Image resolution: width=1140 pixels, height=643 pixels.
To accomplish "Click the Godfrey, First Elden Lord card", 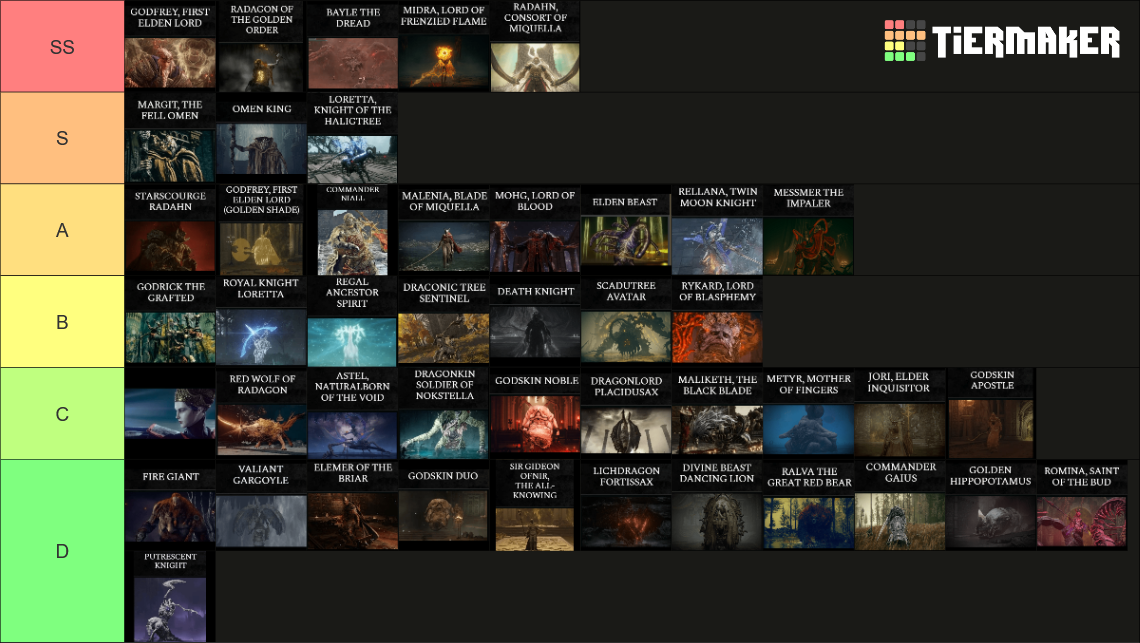I will click(170, 46).
